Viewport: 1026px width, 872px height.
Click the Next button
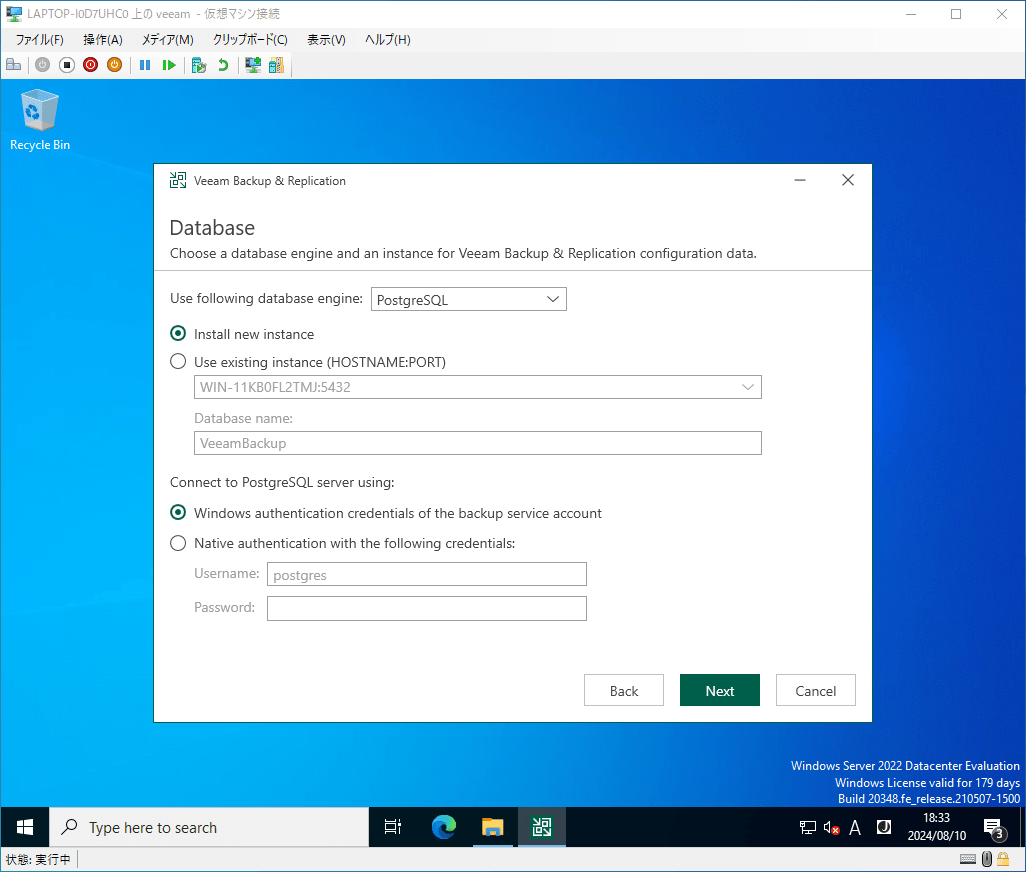[x=720, y=690]
